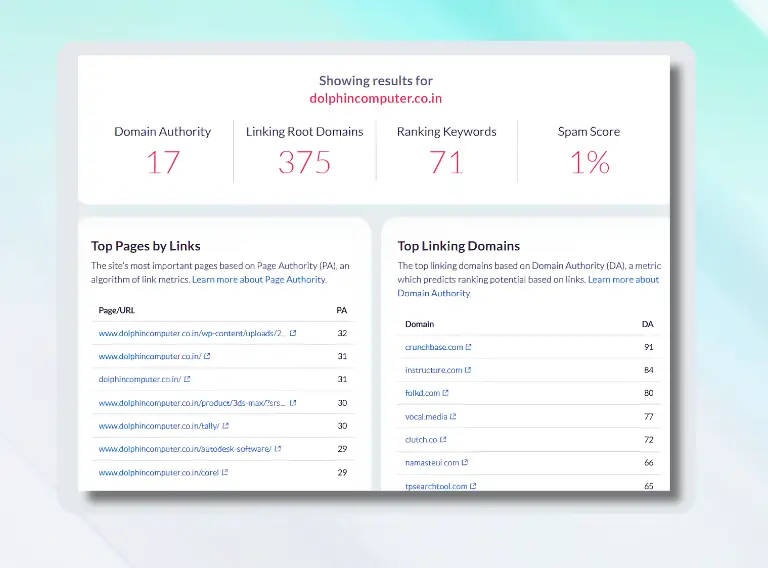
Task: Open the folkd.com domain link
Action: coord(422,393)
